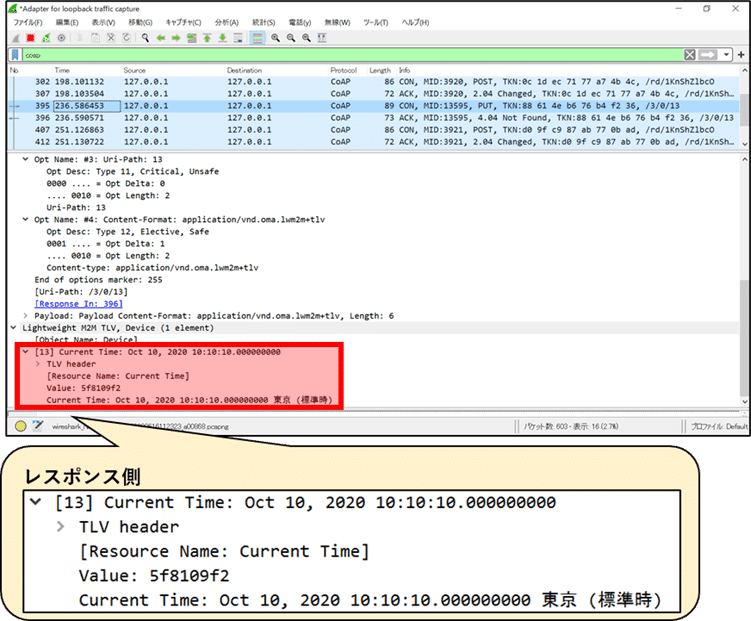Jump to the last packet
Viewport: 751px width, 621px height.
tap(222, 38)
